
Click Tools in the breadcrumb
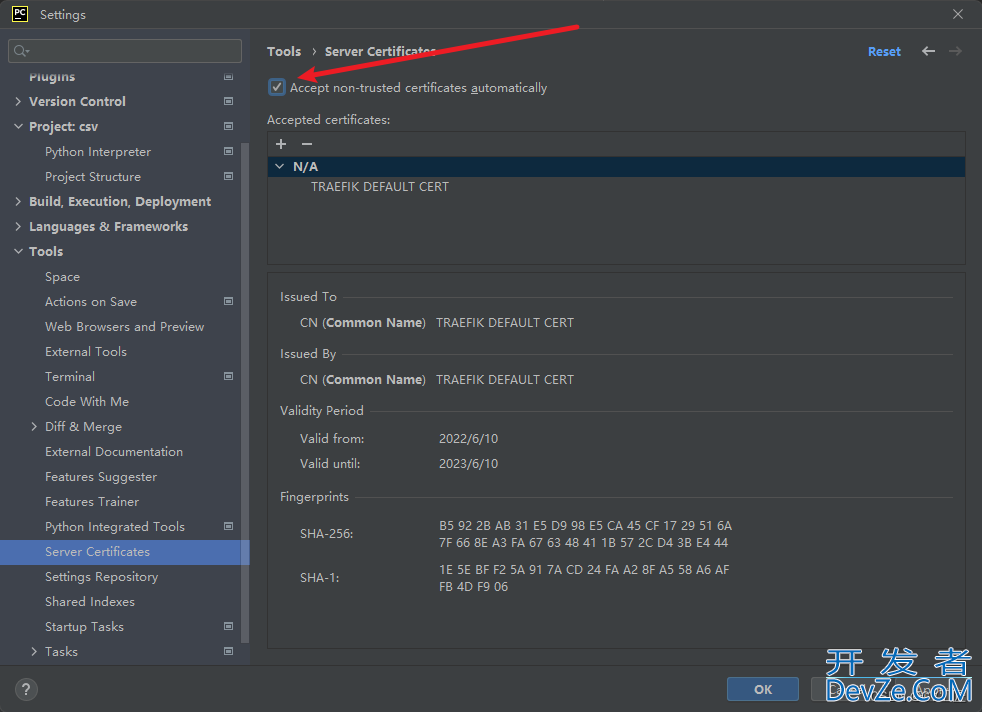coord(284,51)
